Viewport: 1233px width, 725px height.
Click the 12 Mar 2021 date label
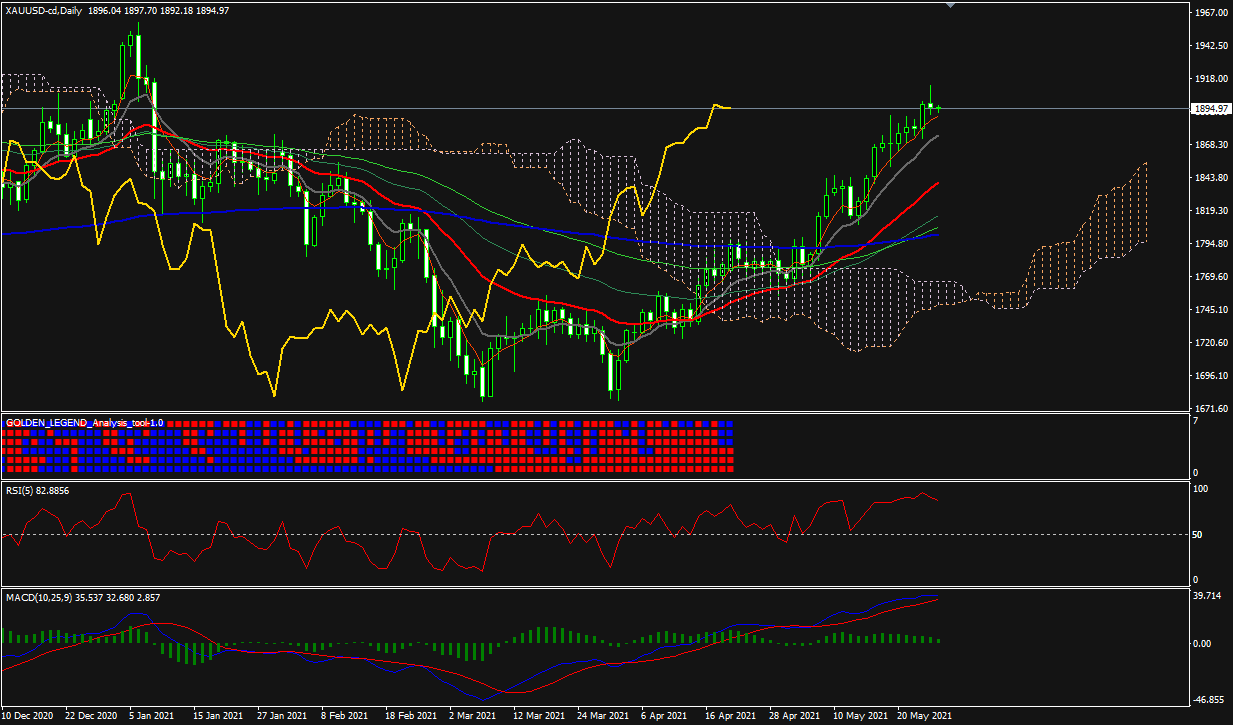540,716
